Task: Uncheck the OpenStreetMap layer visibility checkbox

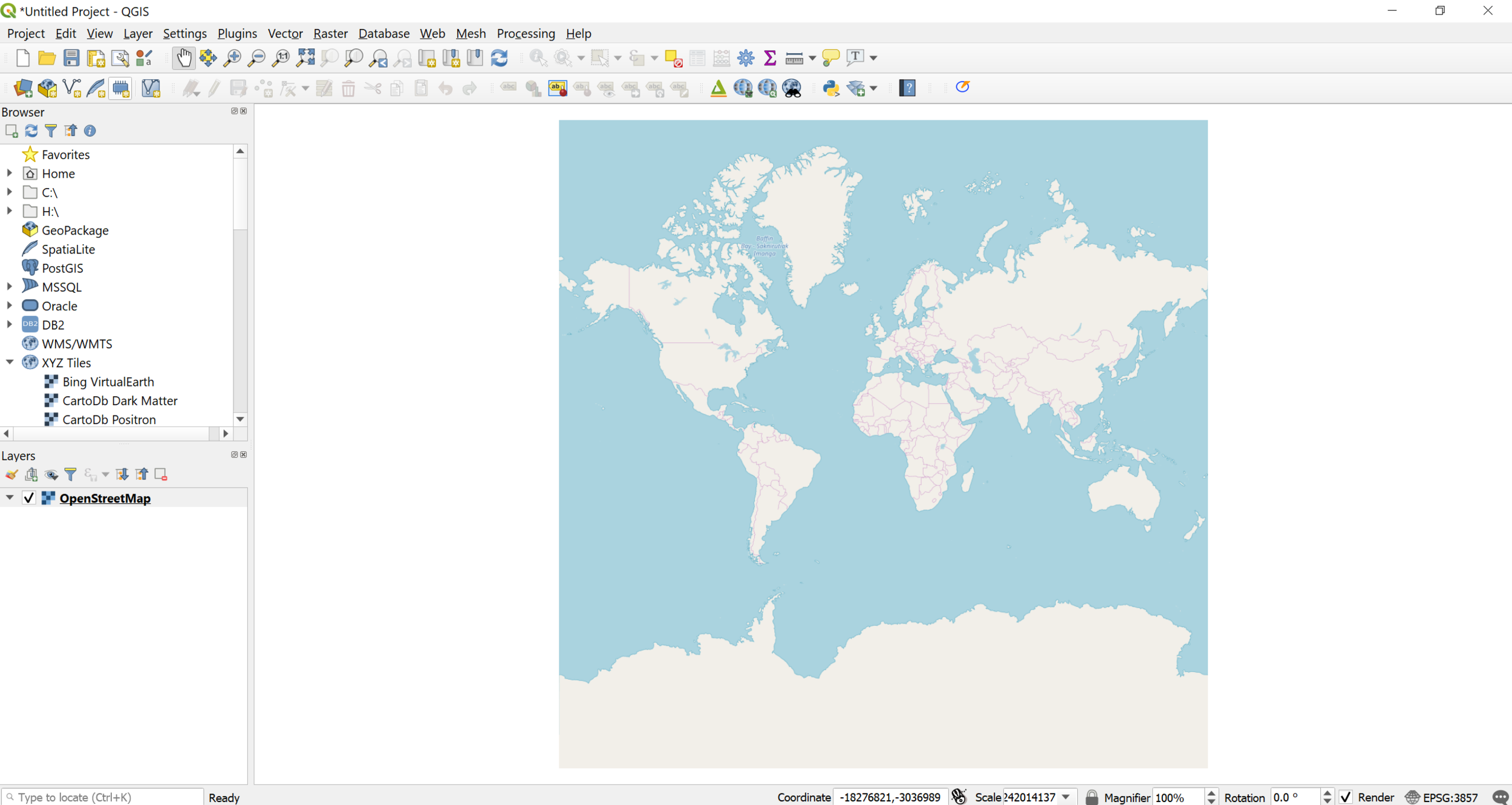Action: (x=28, y=498)
